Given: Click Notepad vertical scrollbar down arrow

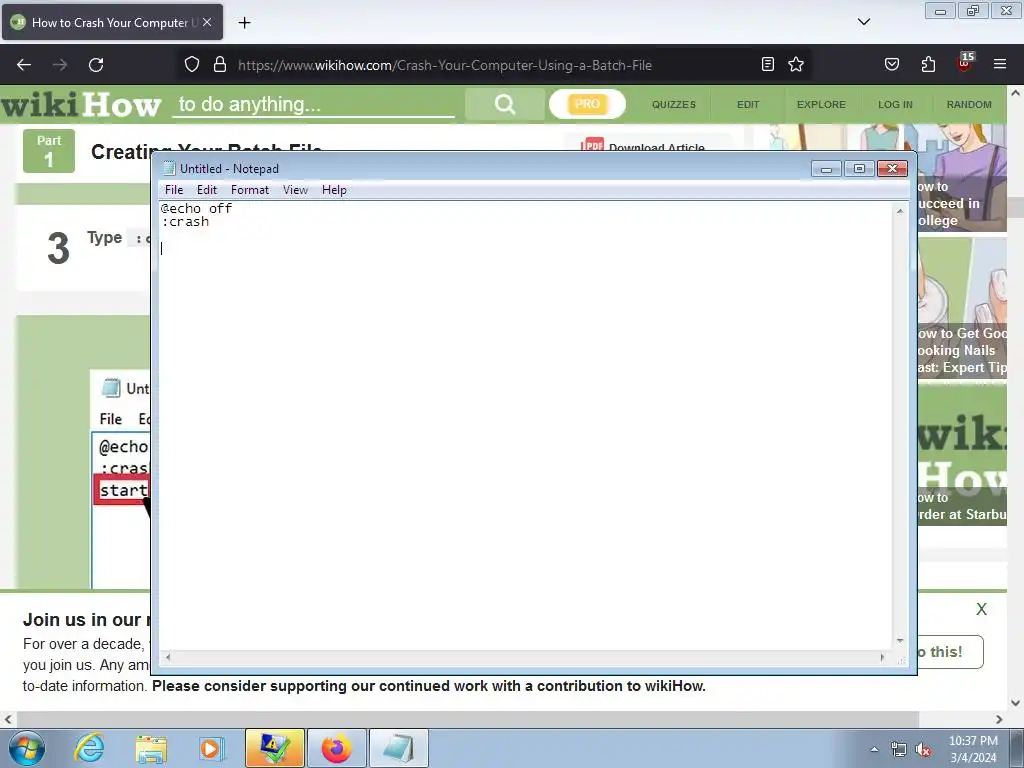Looking at the screenshot, I should (900, 641).
